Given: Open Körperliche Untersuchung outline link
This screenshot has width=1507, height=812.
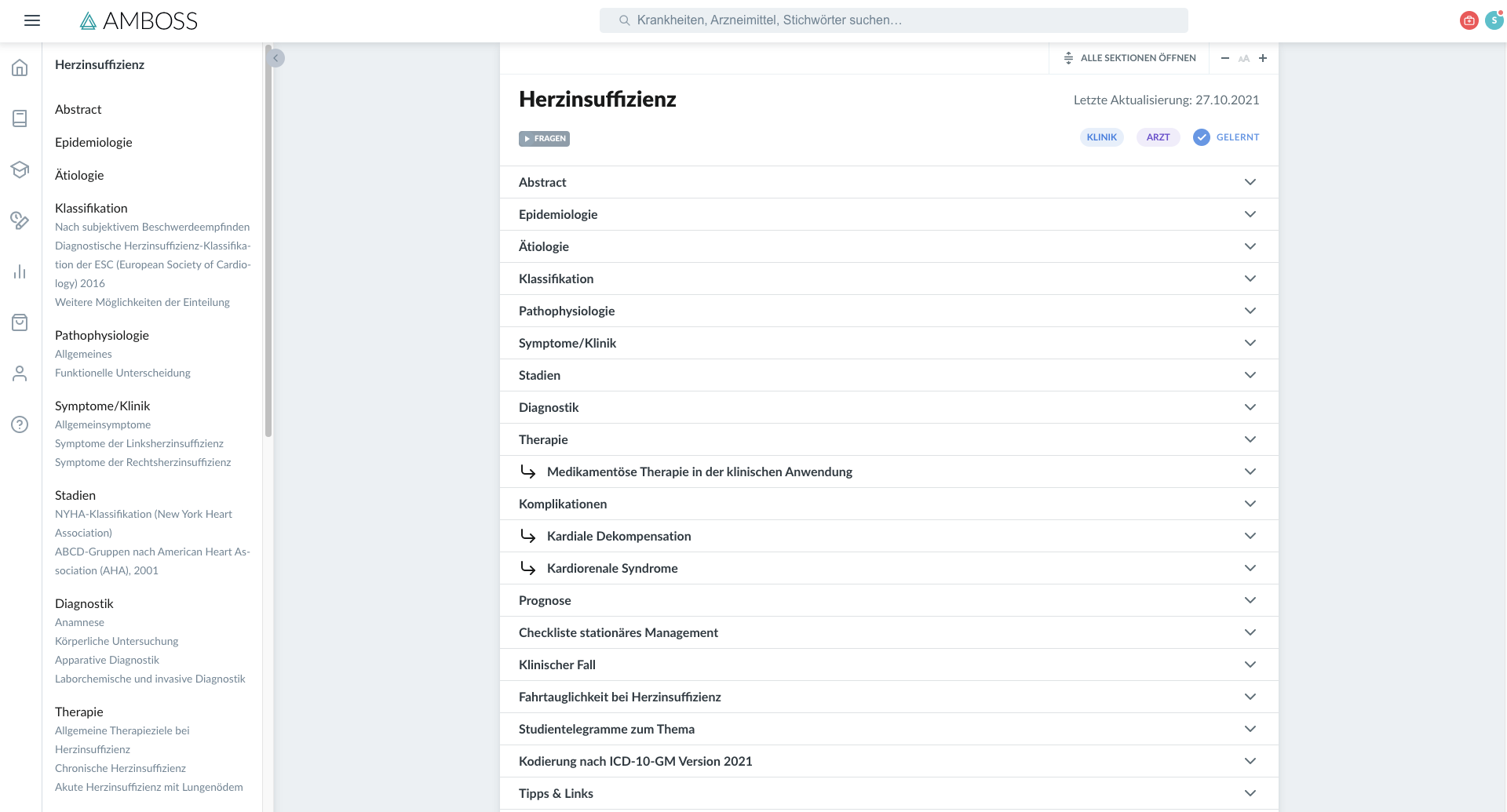Looking at the screenshot, I should pos(116,641).
